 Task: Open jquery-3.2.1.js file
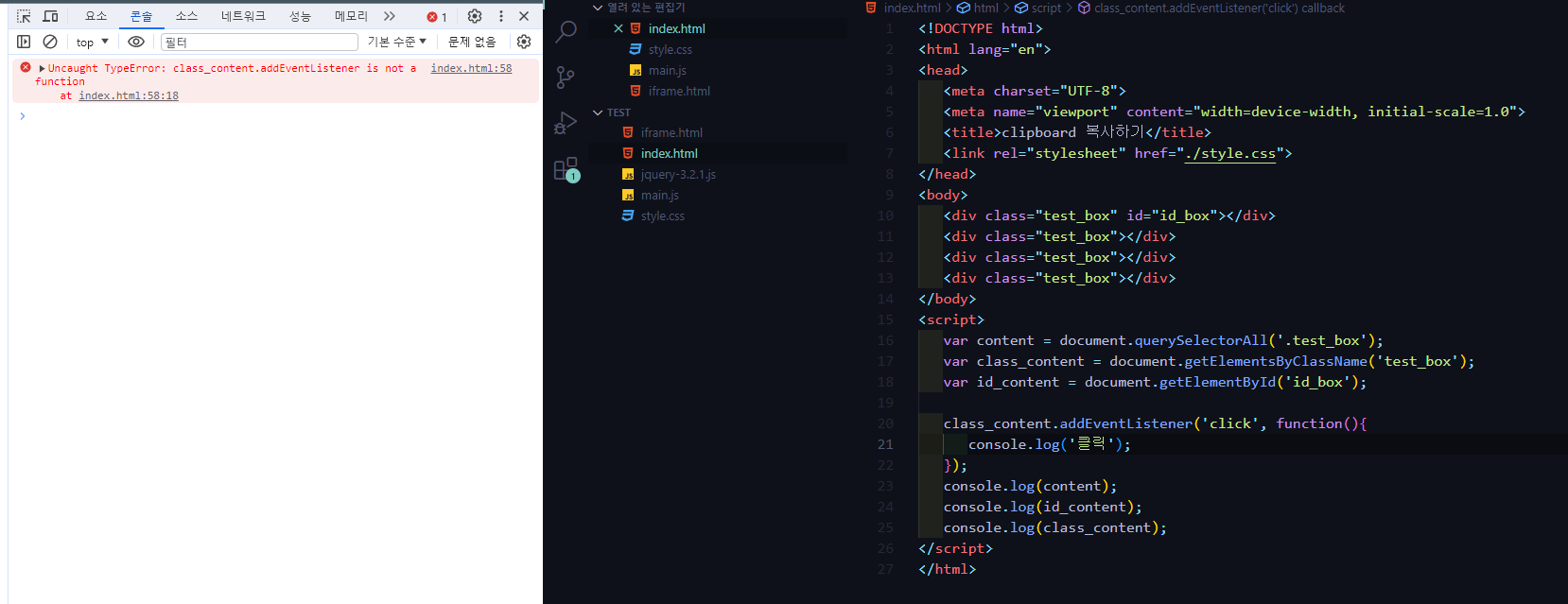pyautogui.click(x=678, y=174)
